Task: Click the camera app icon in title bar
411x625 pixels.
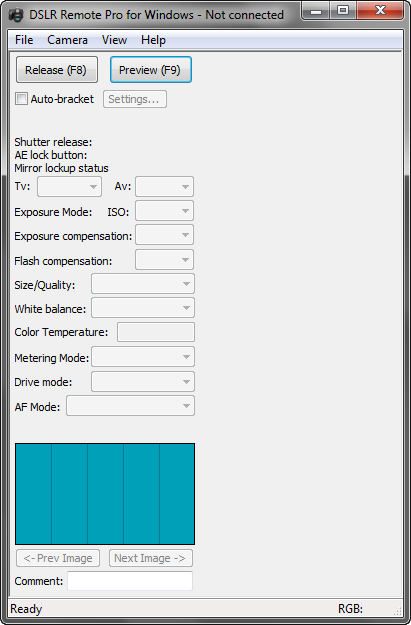Action: 16,15
